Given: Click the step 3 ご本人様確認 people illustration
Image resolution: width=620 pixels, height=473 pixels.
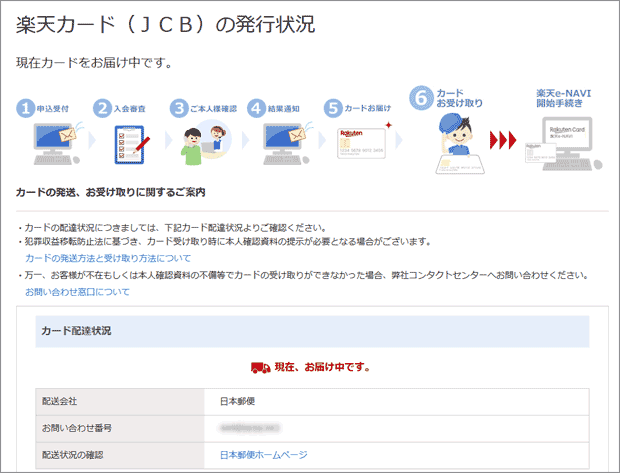Looking at the screenshot, I should [206, 142].
